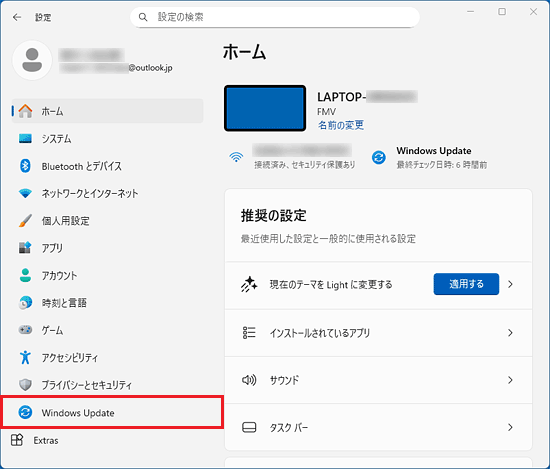Click 現在のテーマを Light に変更する text
Screen dimensions: 550x469
(331, 284)
